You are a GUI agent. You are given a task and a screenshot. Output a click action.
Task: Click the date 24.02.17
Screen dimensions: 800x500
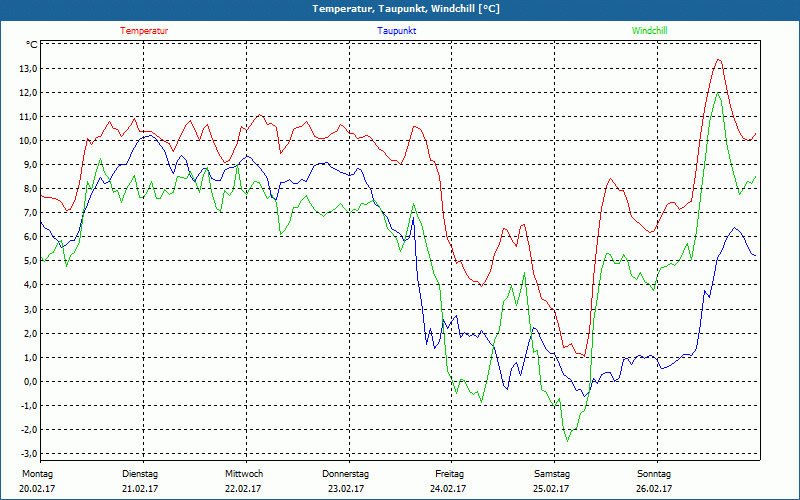[x=448, y=489]
